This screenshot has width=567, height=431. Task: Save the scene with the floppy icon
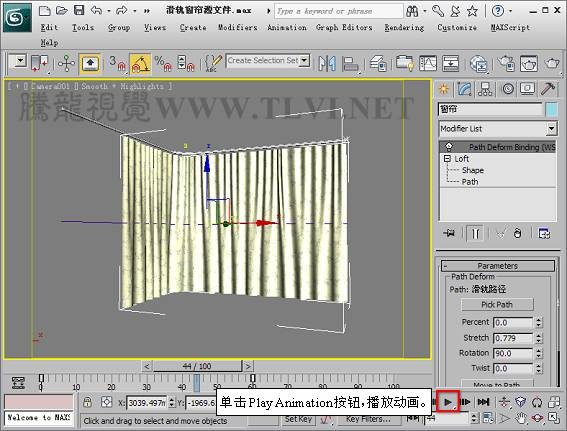[x=79, y=10]
